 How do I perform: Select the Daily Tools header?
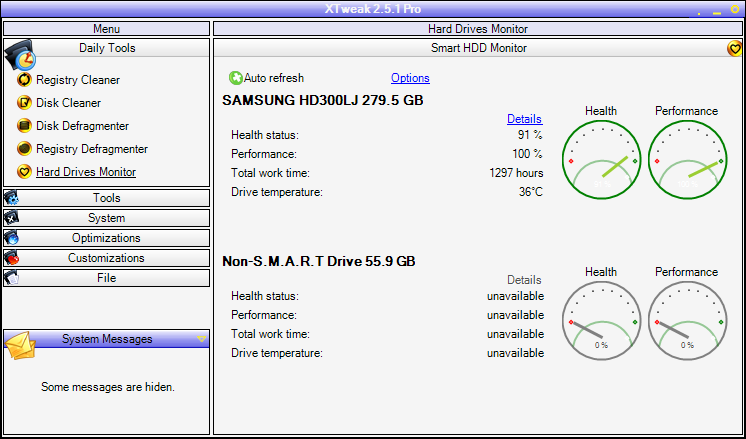[x=107, y=48]
